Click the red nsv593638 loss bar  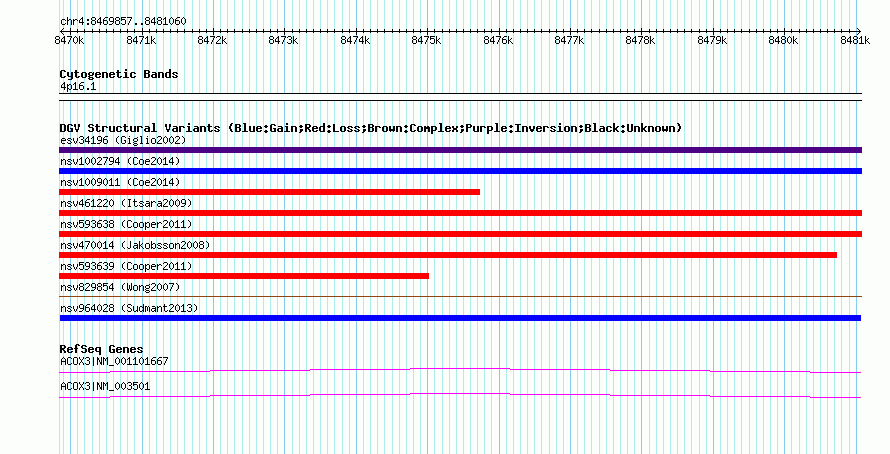click(x=460, y=234)
